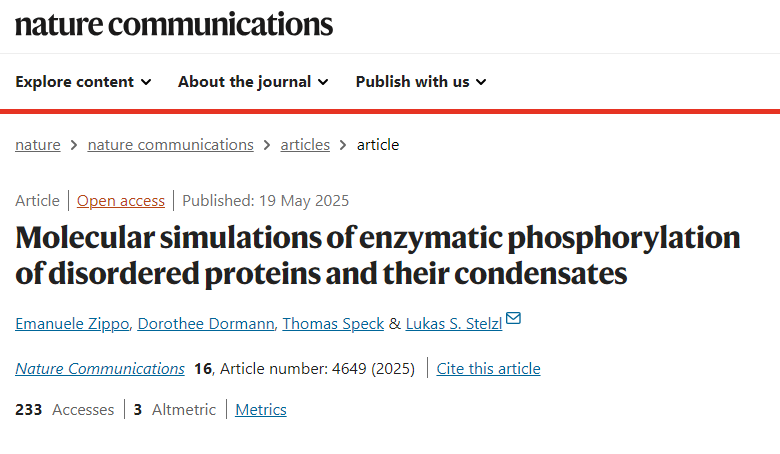780x454 pixels.
Task: Open author Emanuele Zippo's profile
Action: click(x=72, y=324)
